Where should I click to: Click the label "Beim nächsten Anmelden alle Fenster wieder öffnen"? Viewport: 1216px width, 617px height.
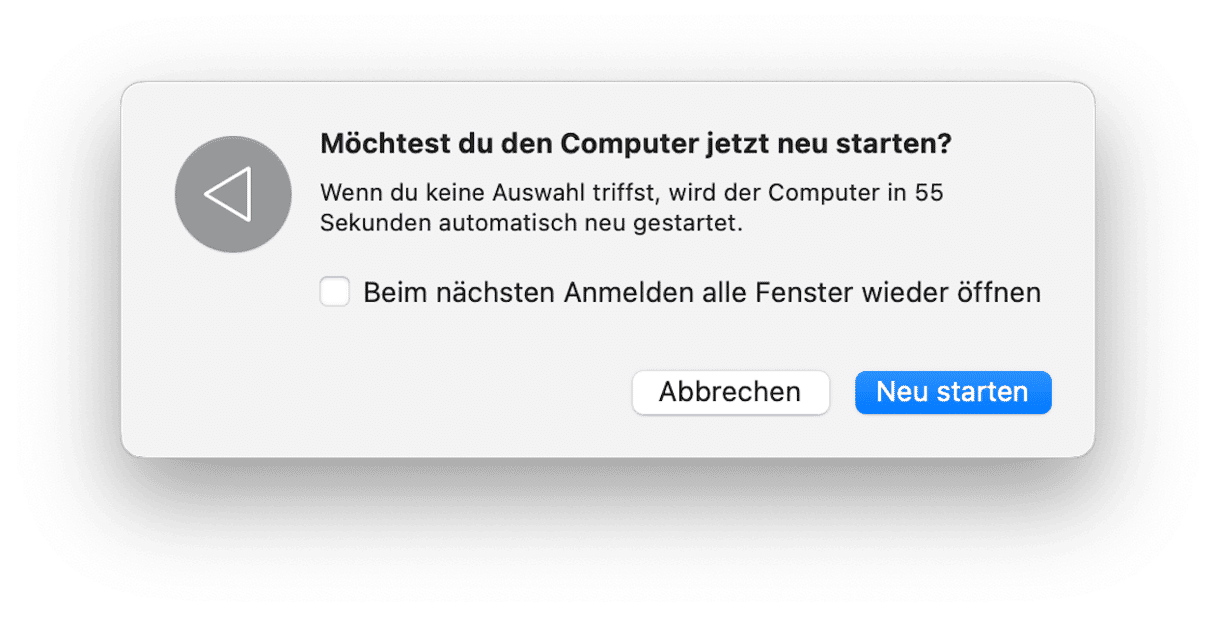coord(702,292)
